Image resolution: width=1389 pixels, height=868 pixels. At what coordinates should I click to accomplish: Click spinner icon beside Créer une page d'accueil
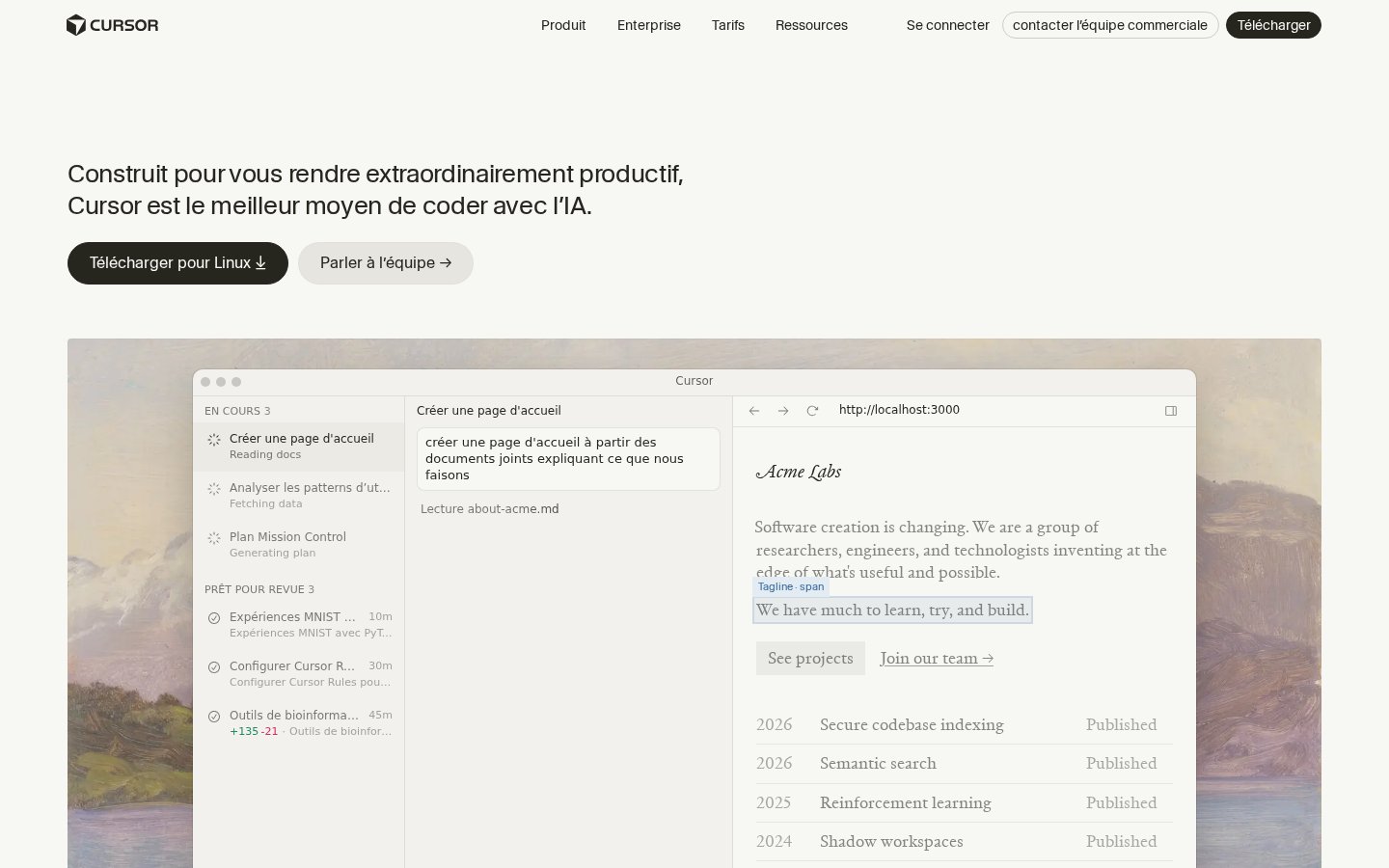[214, 440]
